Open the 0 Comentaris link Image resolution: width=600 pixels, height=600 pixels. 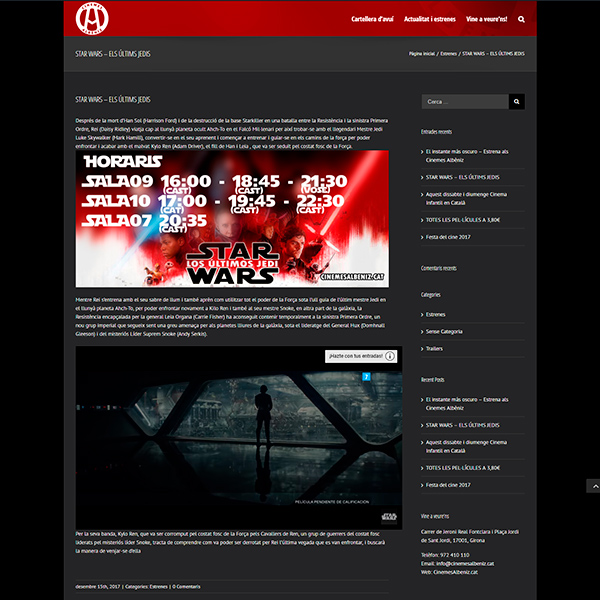point(186,587)
